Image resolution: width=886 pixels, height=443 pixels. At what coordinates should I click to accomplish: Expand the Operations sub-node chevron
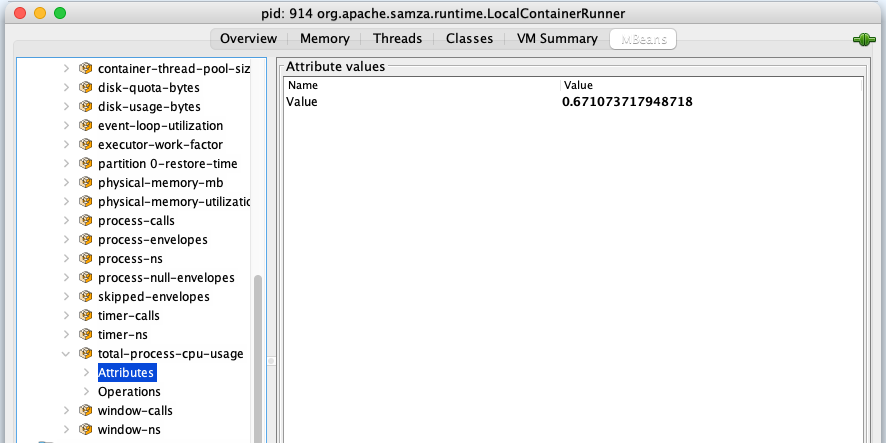tap(86, 392)
